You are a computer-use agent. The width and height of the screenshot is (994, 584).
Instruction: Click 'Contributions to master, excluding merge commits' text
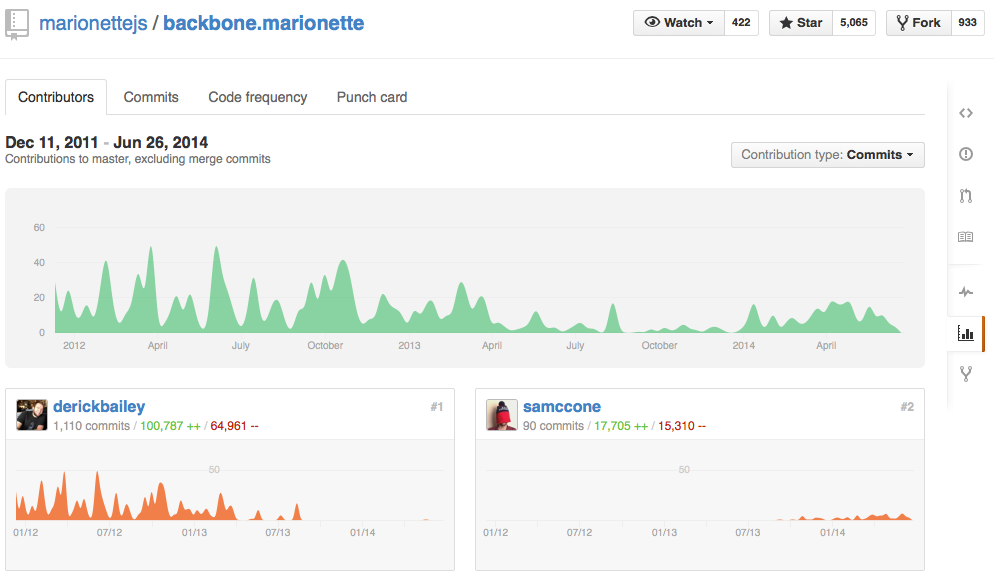[138, 159]
